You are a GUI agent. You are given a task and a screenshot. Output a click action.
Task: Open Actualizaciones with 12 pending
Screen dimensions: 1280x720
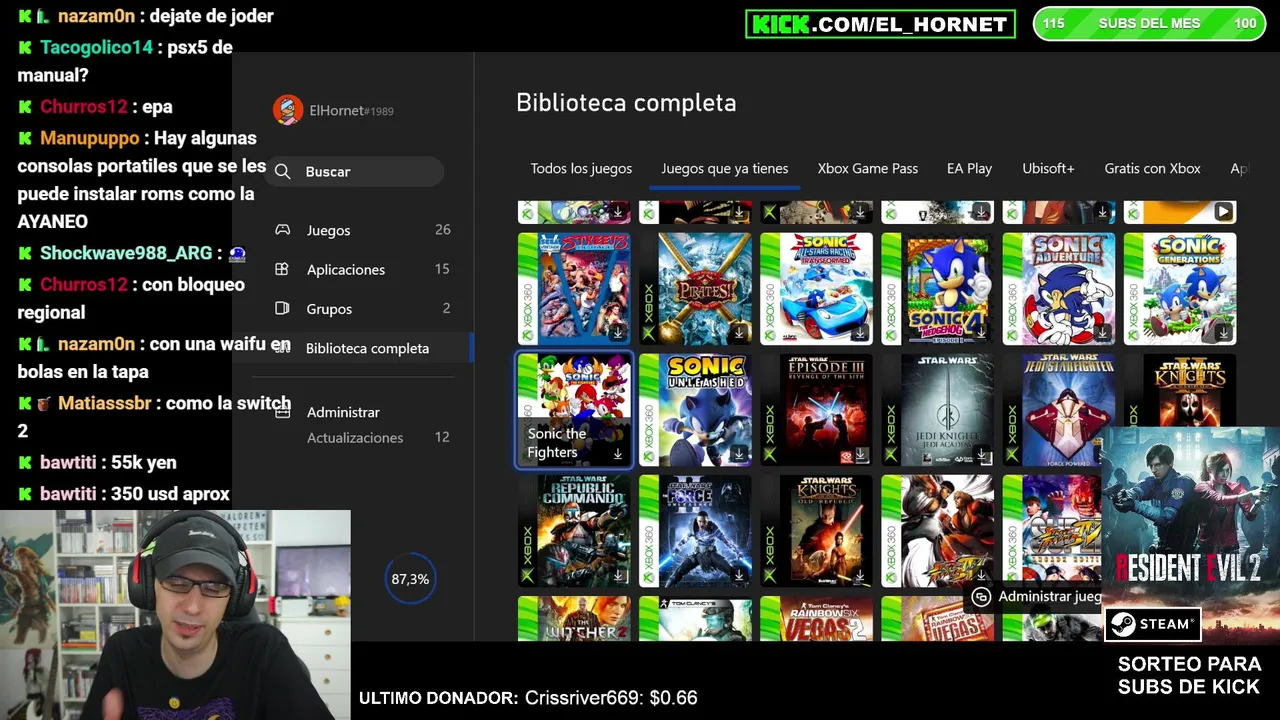pos(378,437)
